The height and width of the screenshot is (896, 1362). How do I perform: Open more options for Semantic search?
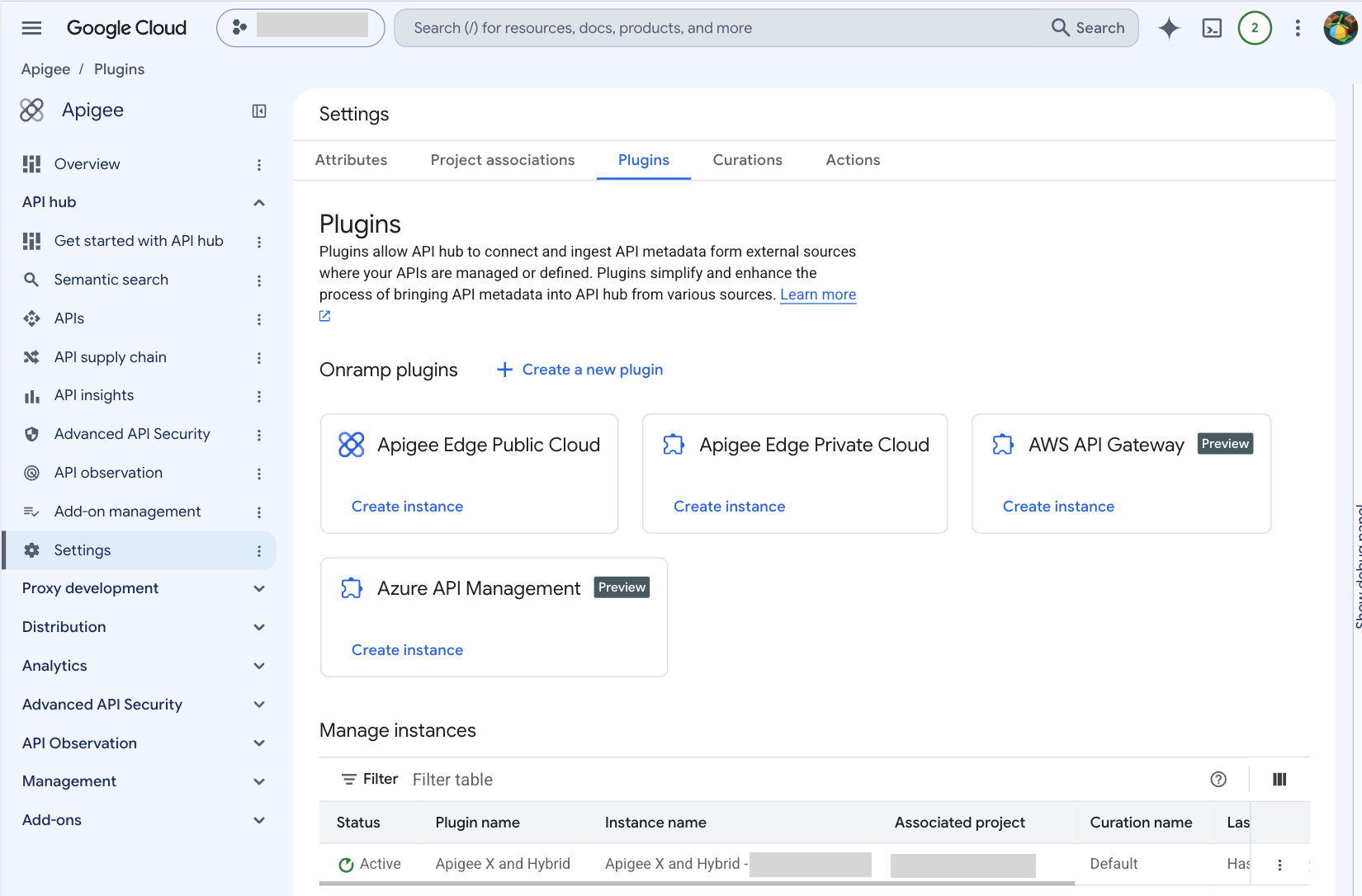[x=259, y=281]
